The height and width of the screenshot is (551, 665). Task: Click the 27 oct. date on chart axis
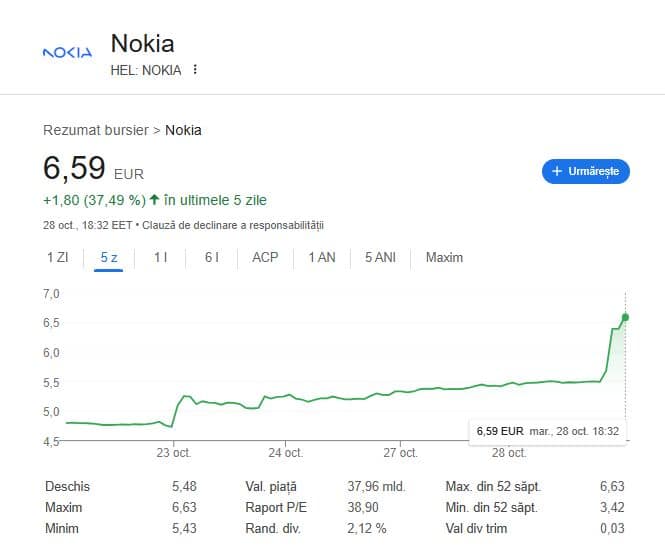click(399, 453)
